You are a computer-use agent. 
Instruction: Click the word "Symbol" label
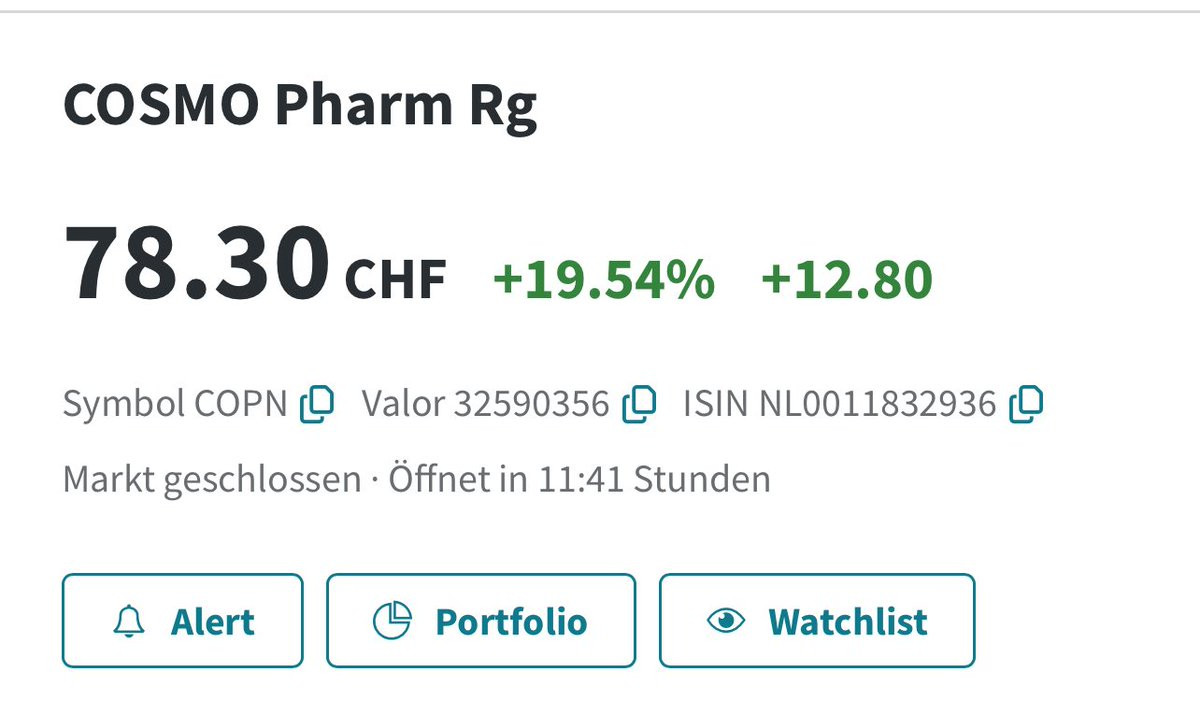click(124, 404)
